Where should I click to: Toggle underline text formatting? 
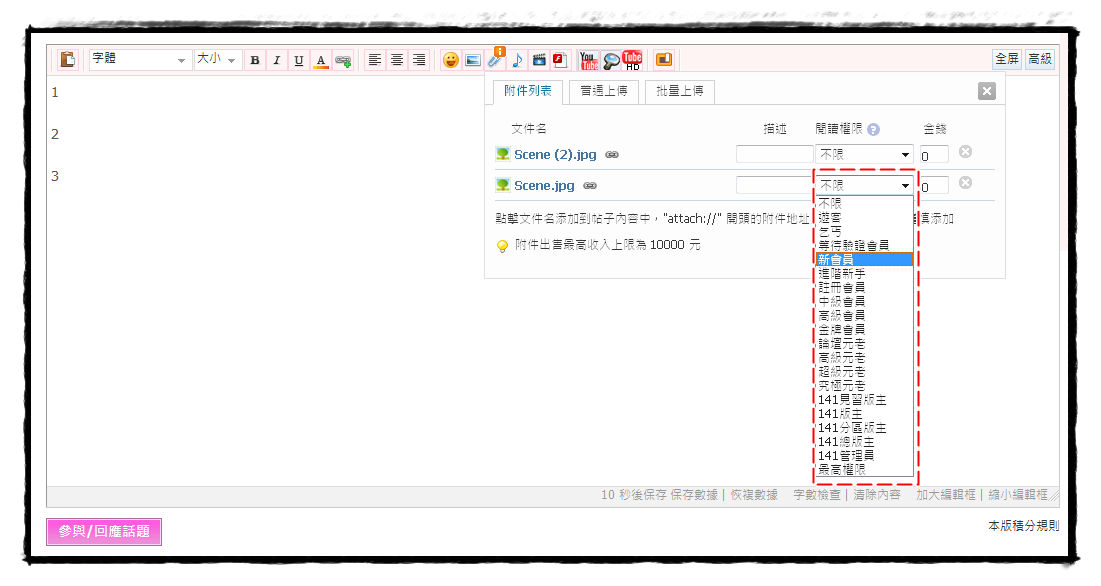[299, 60]
